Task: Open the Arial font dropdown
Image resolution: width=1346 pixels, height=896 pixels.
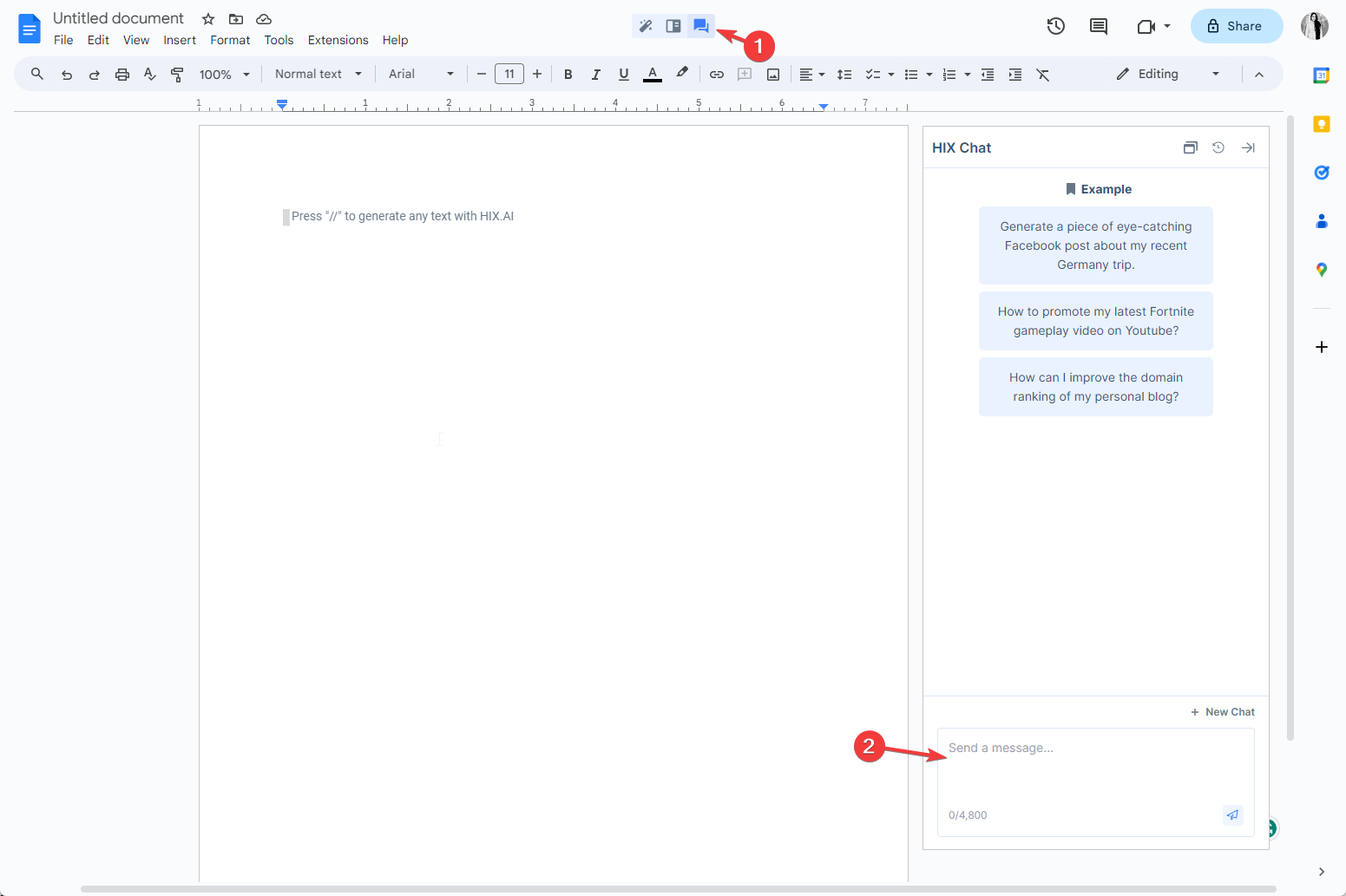Action: 422,75
